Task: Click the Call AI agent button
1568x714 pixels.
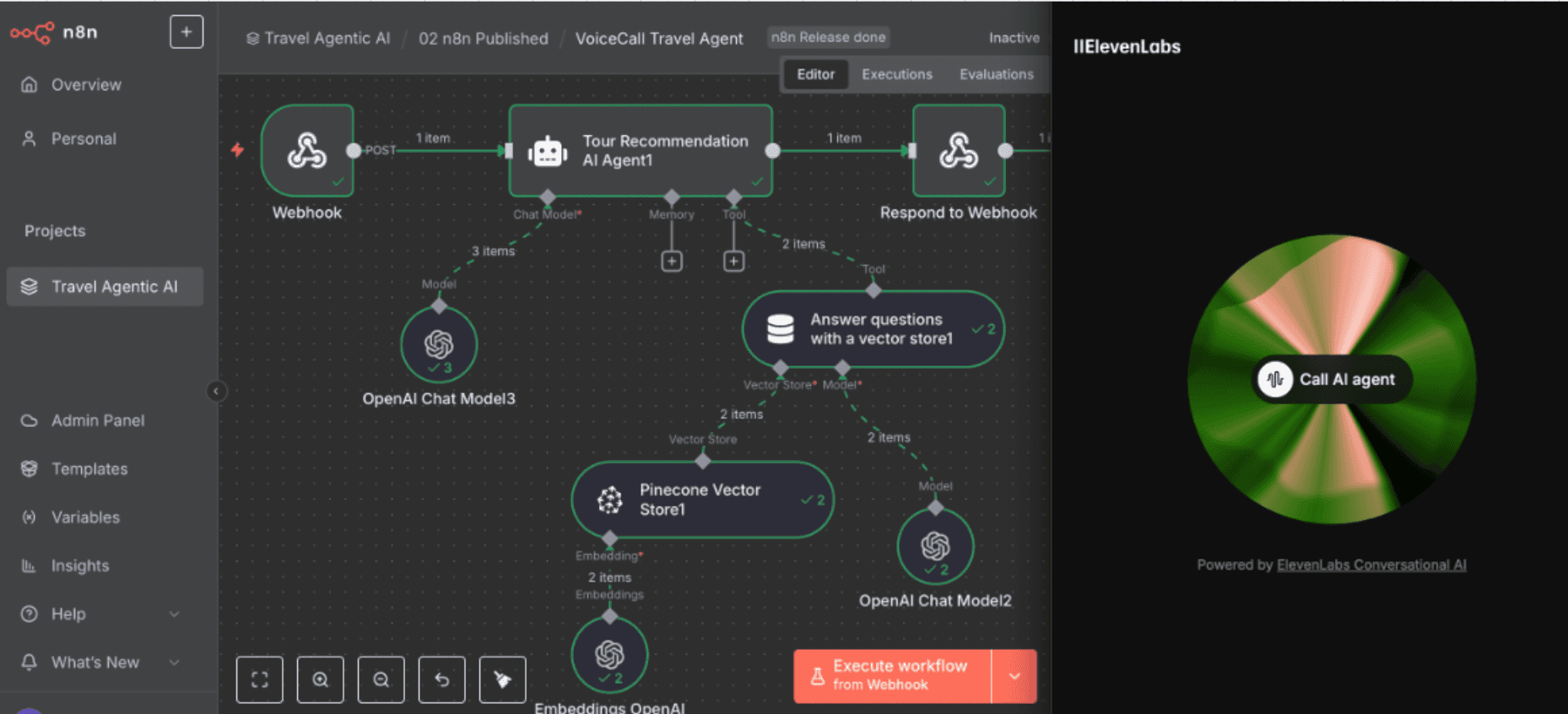Action: pos(1332,380)
